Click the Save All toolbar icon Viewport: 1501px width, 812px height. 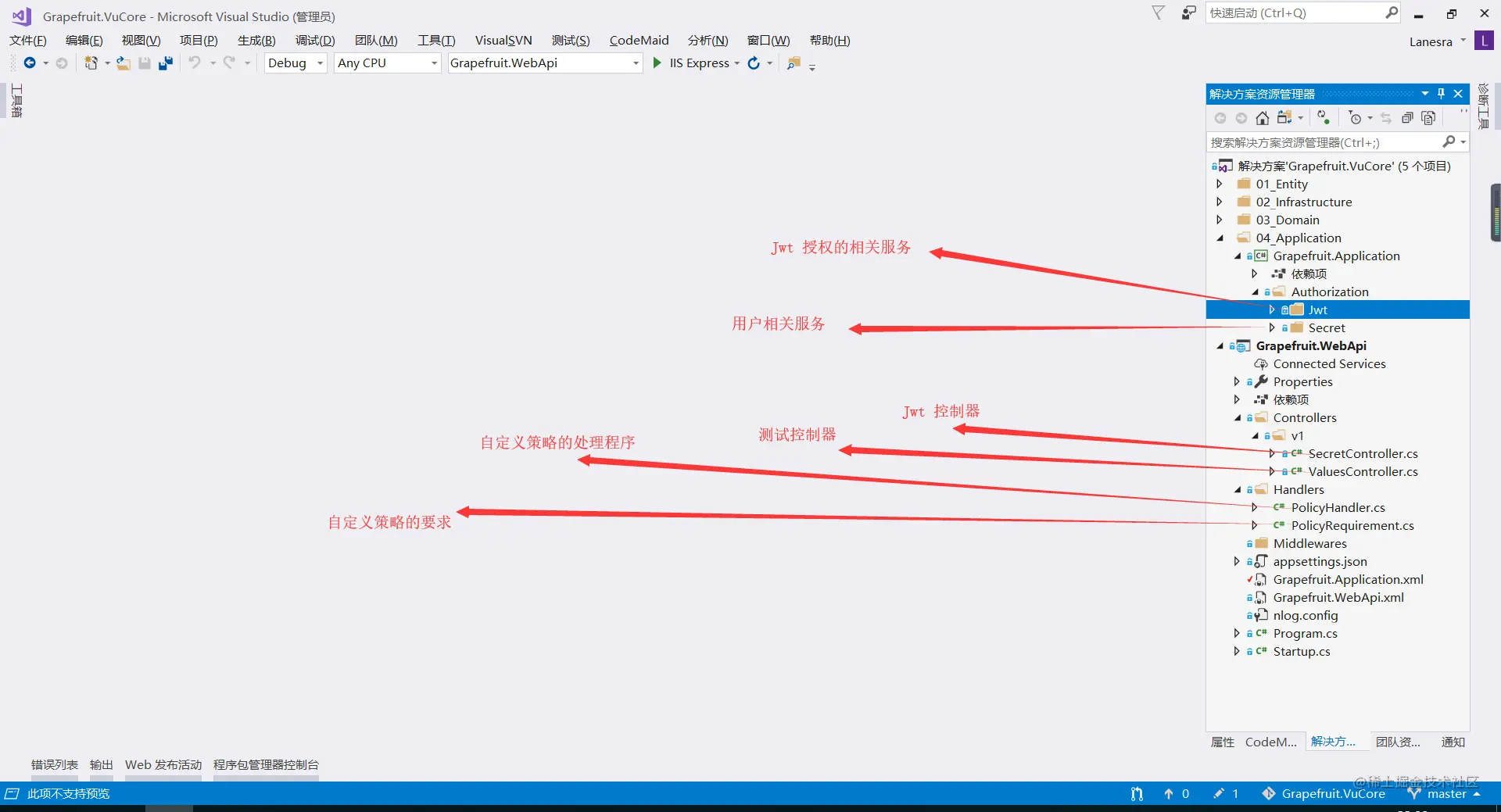(165, 63)
